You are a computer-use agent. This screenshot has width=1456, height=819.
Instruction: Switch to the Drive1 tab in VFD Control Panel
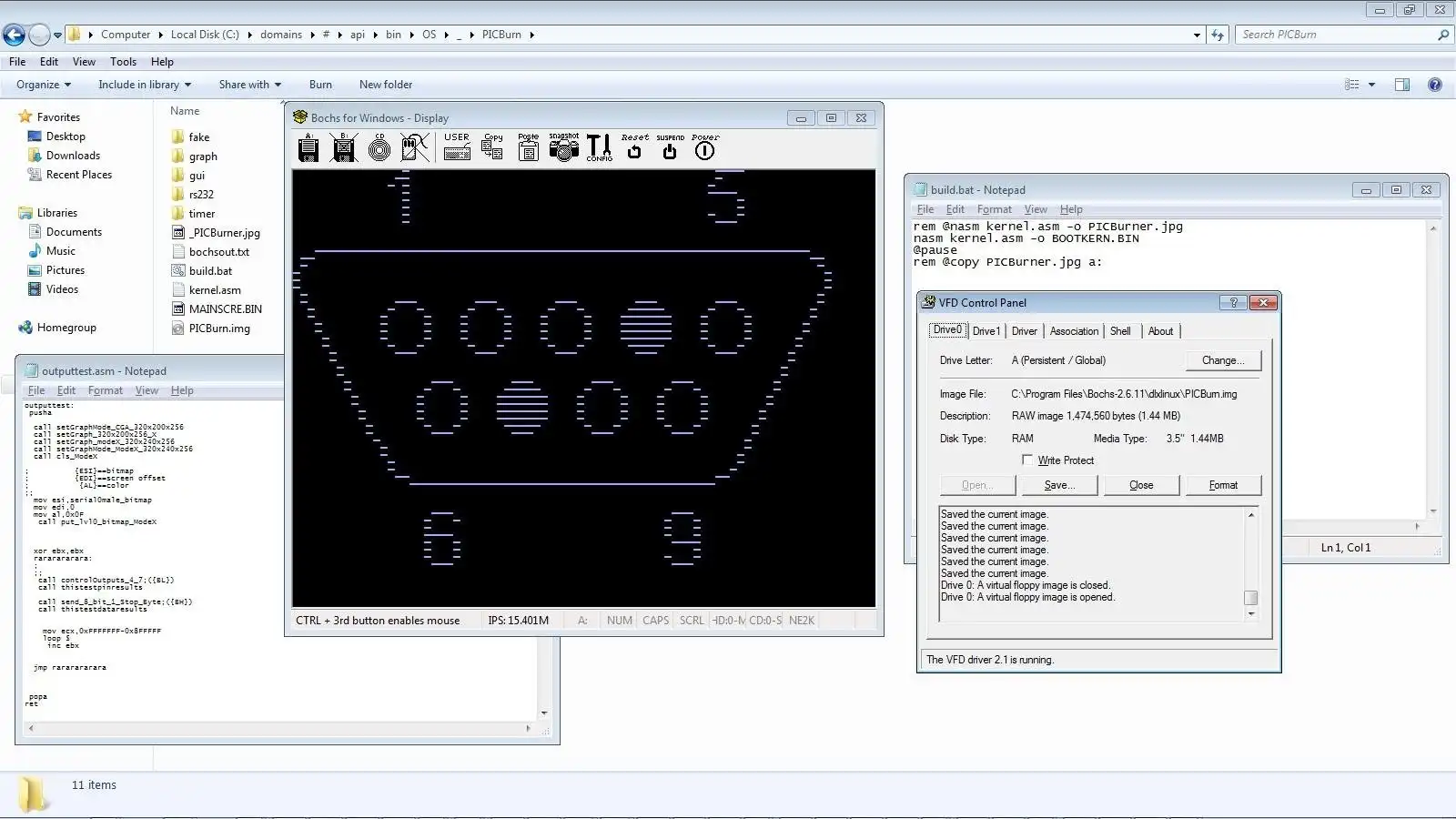click(986, 331)
